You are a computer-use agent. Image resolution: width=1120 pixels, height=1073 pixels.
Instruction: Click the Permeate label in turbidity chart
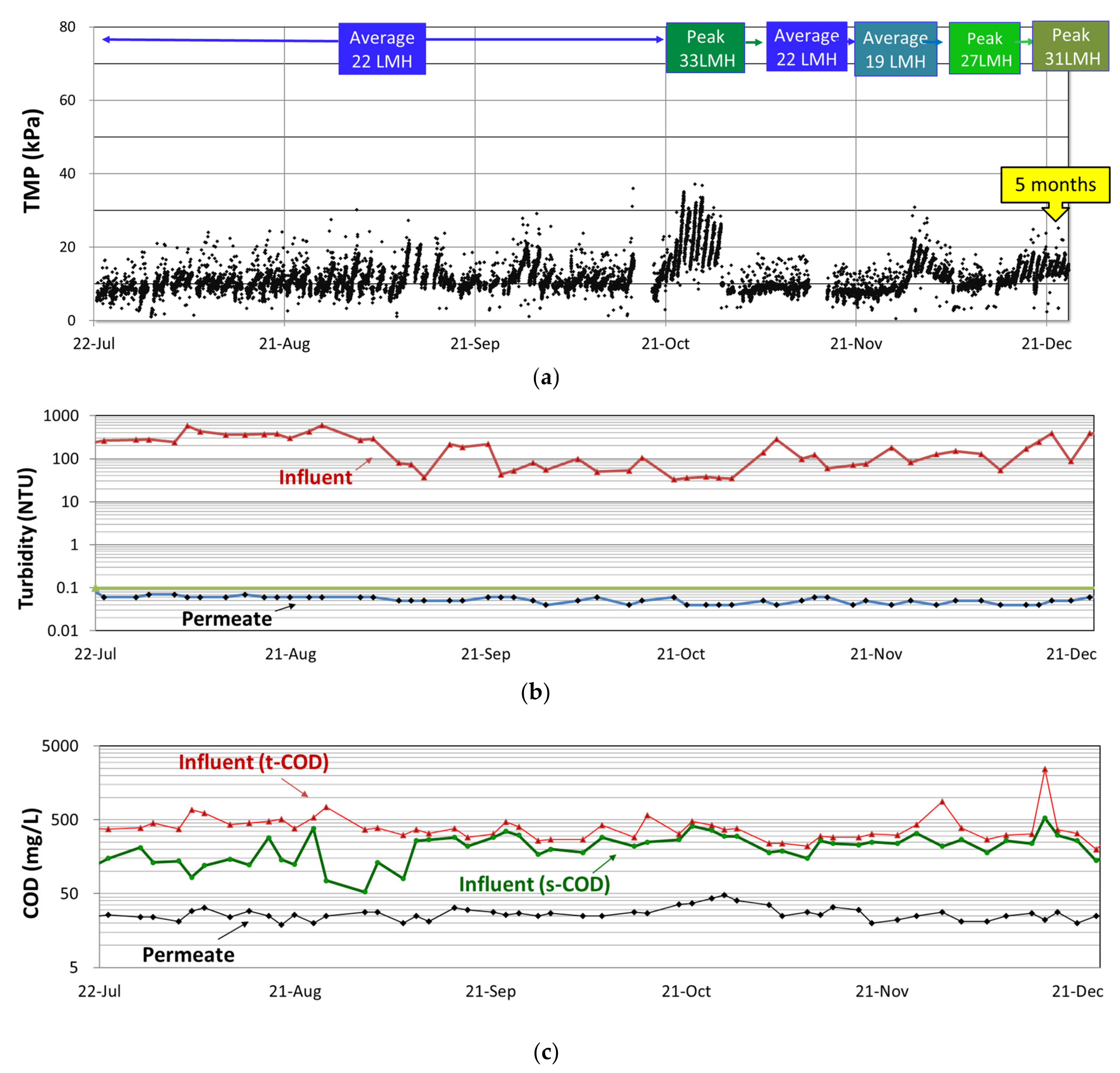click(x=227, y=619)
